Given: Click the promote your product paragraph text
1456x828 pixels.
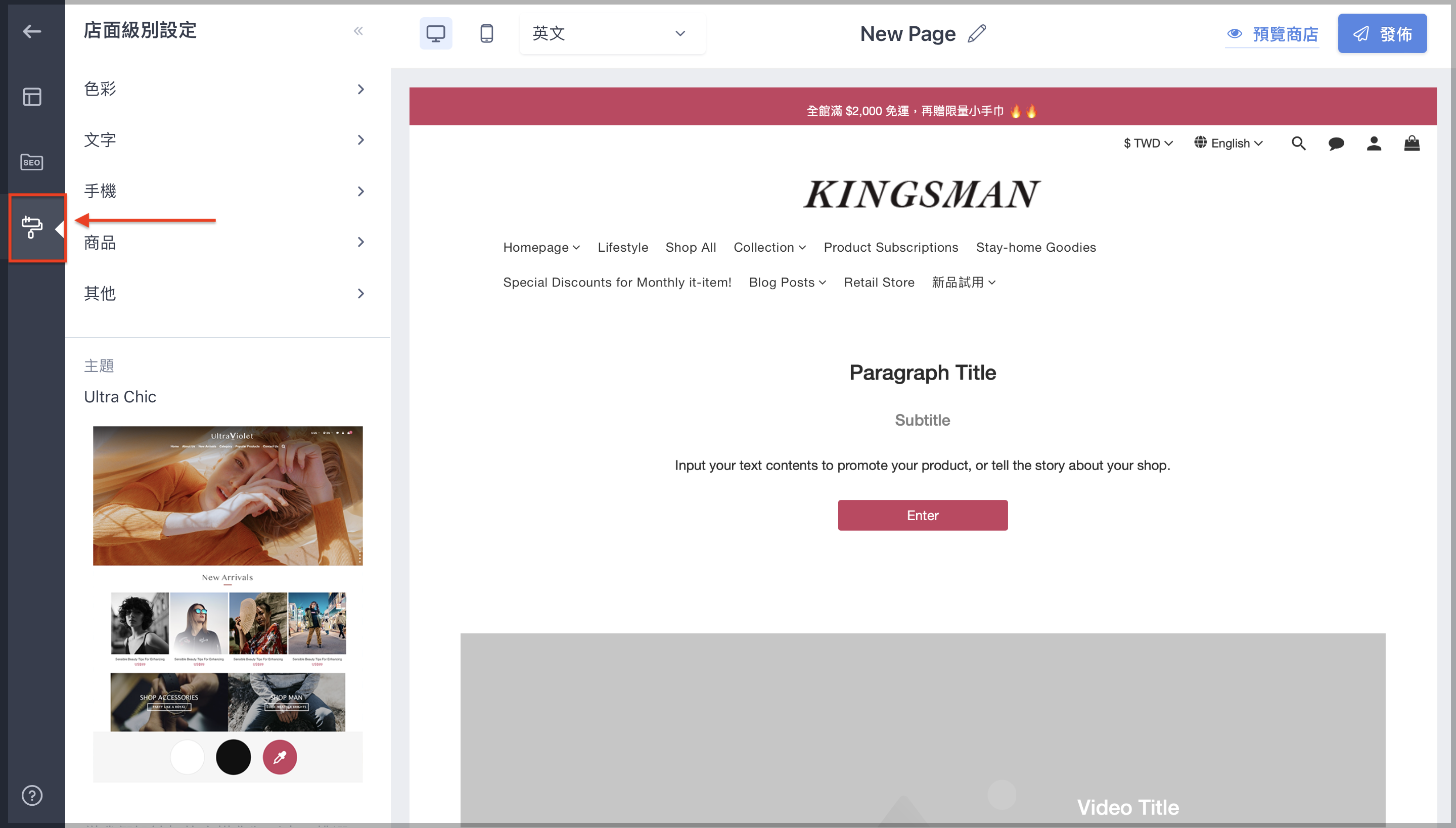Looking at the screenshot, I should click(923, 466).
